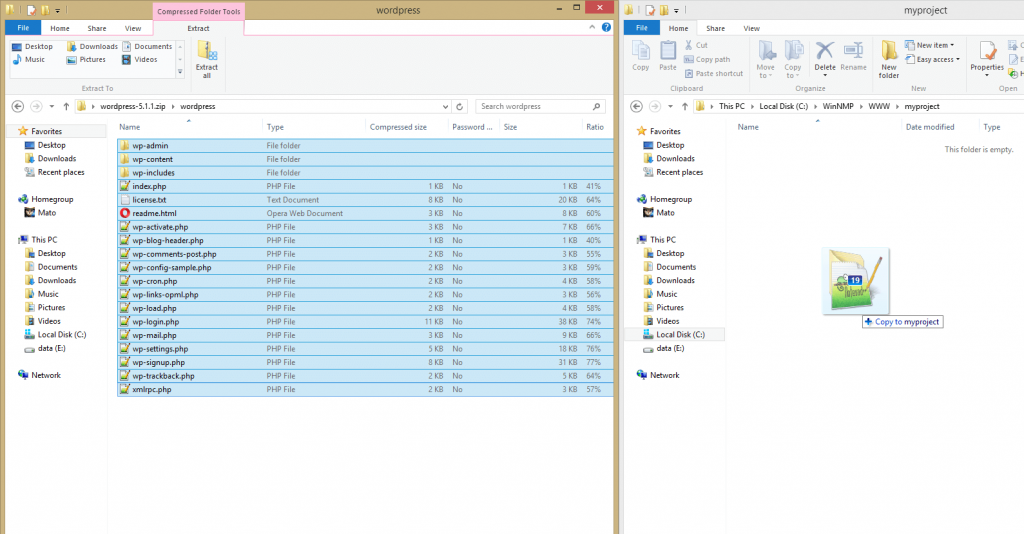Click Copy icon in myproject ribbon
1024x534 pixels.
click(x=641, y=56)
